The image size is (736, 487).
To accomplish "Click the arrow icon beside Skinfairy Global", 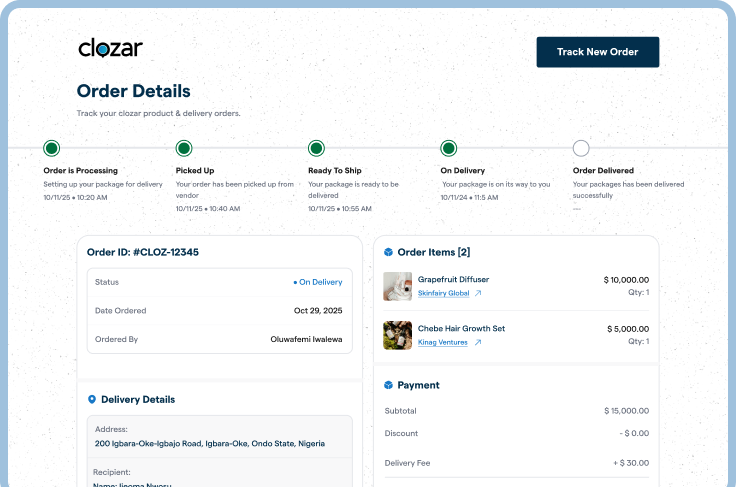I will coord(478,293).
